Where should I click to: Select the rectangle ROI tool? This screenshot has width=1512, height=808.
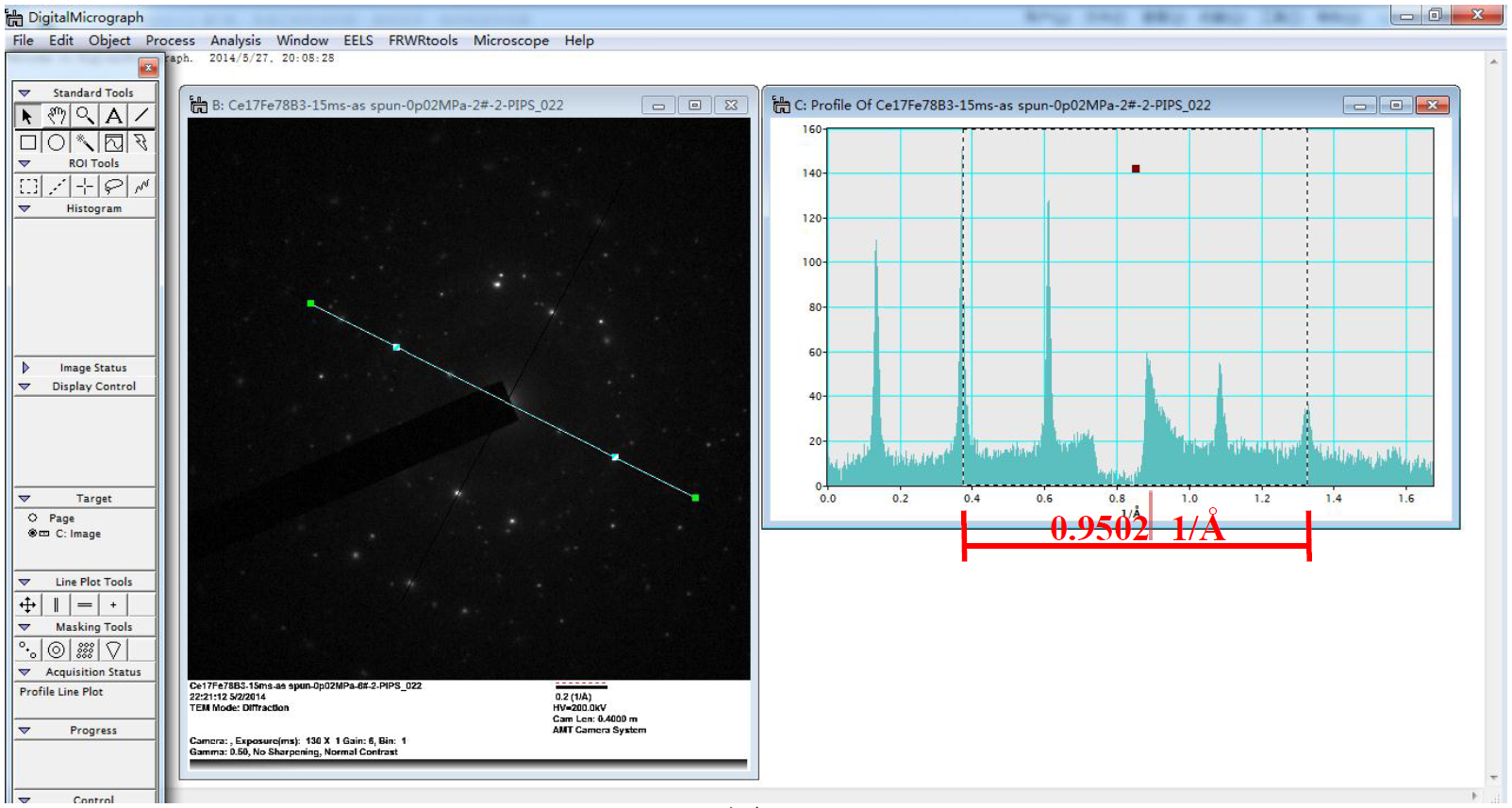pos(28,186)
